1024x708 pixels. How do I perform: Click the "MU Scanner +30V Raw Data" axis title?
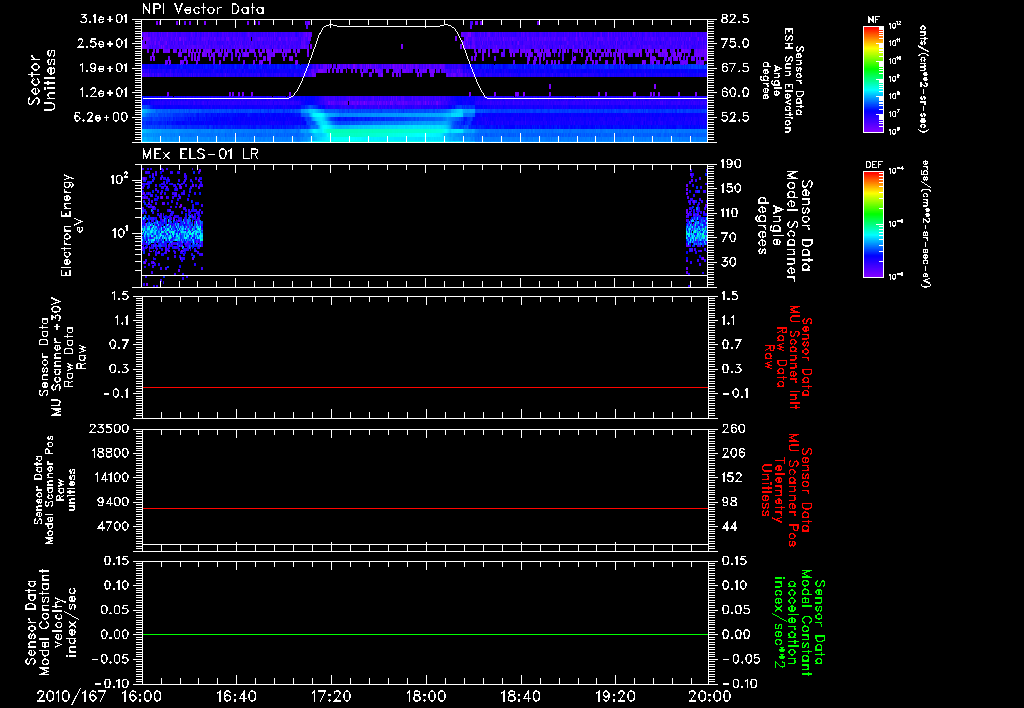coord(61,357)
